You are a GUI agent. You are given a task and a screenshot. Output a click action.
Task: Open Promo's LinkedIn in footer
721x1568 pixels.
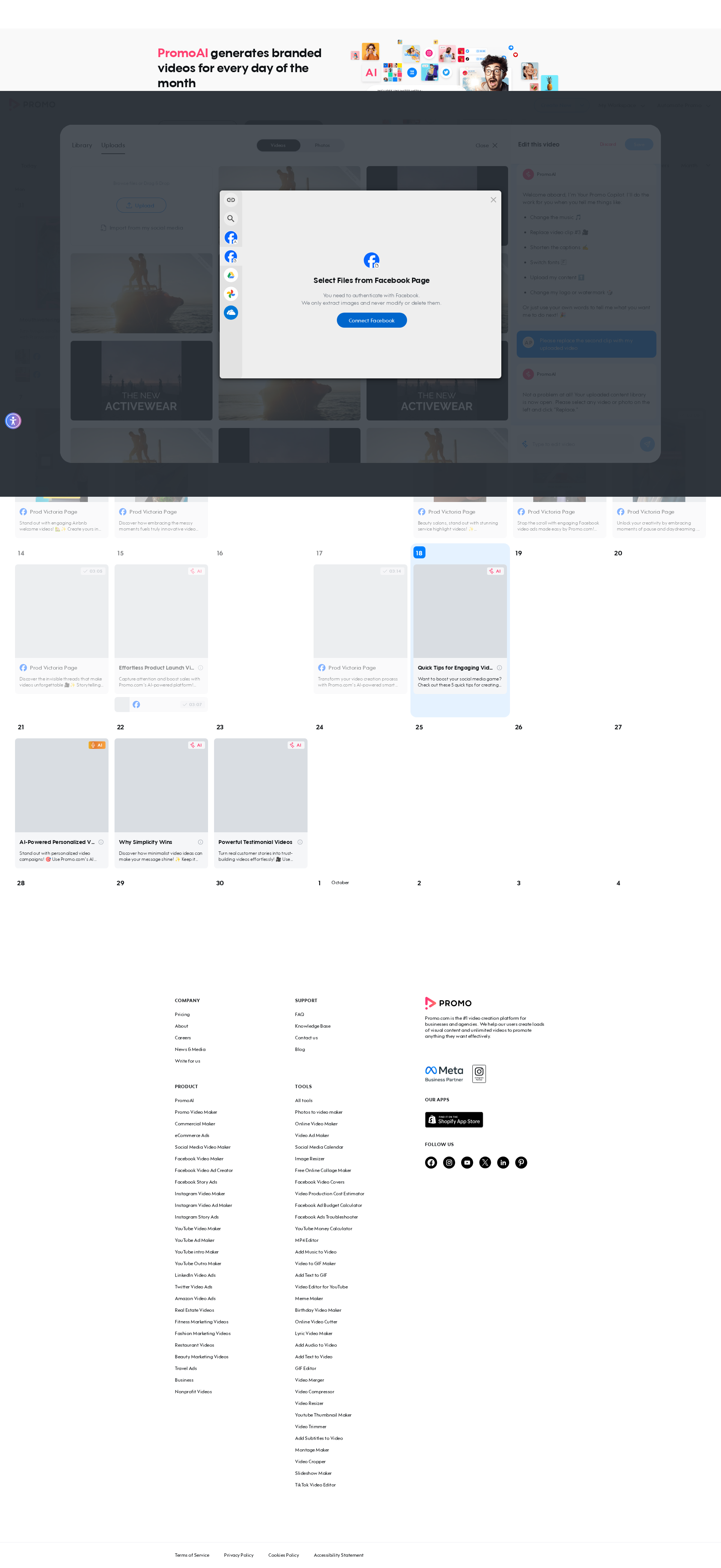tap(503, 1163)
